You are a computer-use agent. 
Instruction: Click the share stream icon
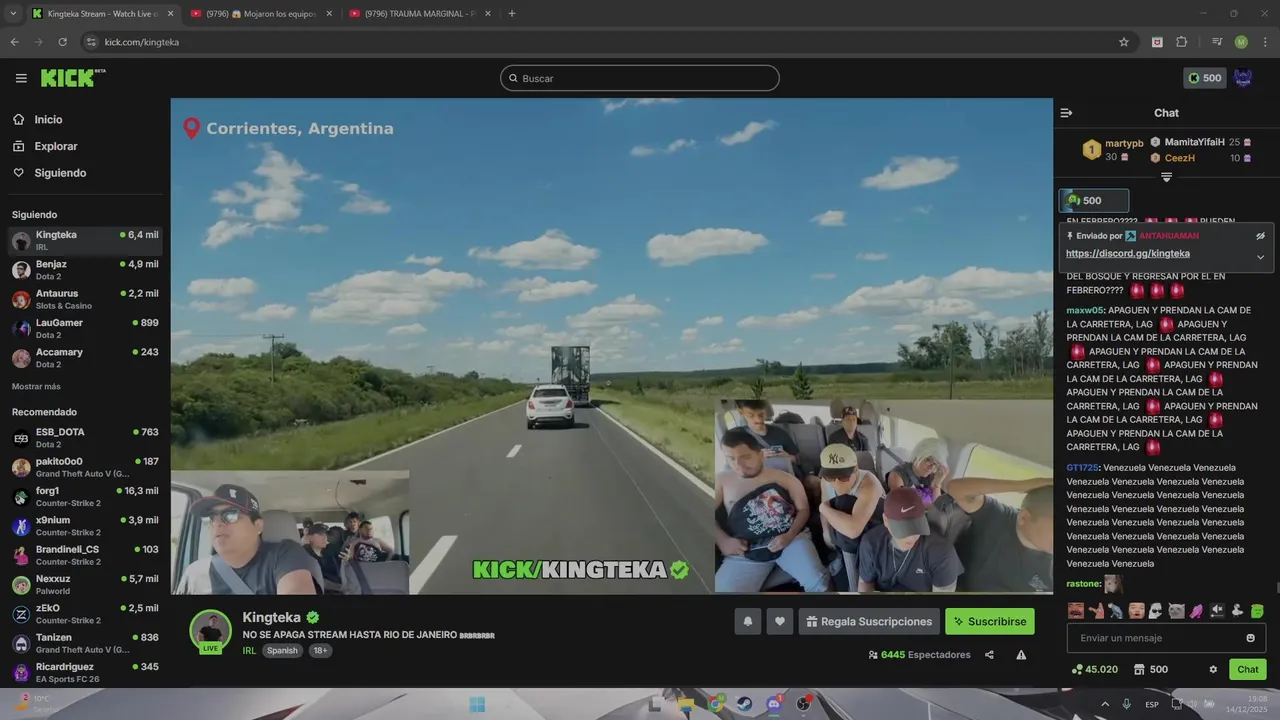pos(989,655)
